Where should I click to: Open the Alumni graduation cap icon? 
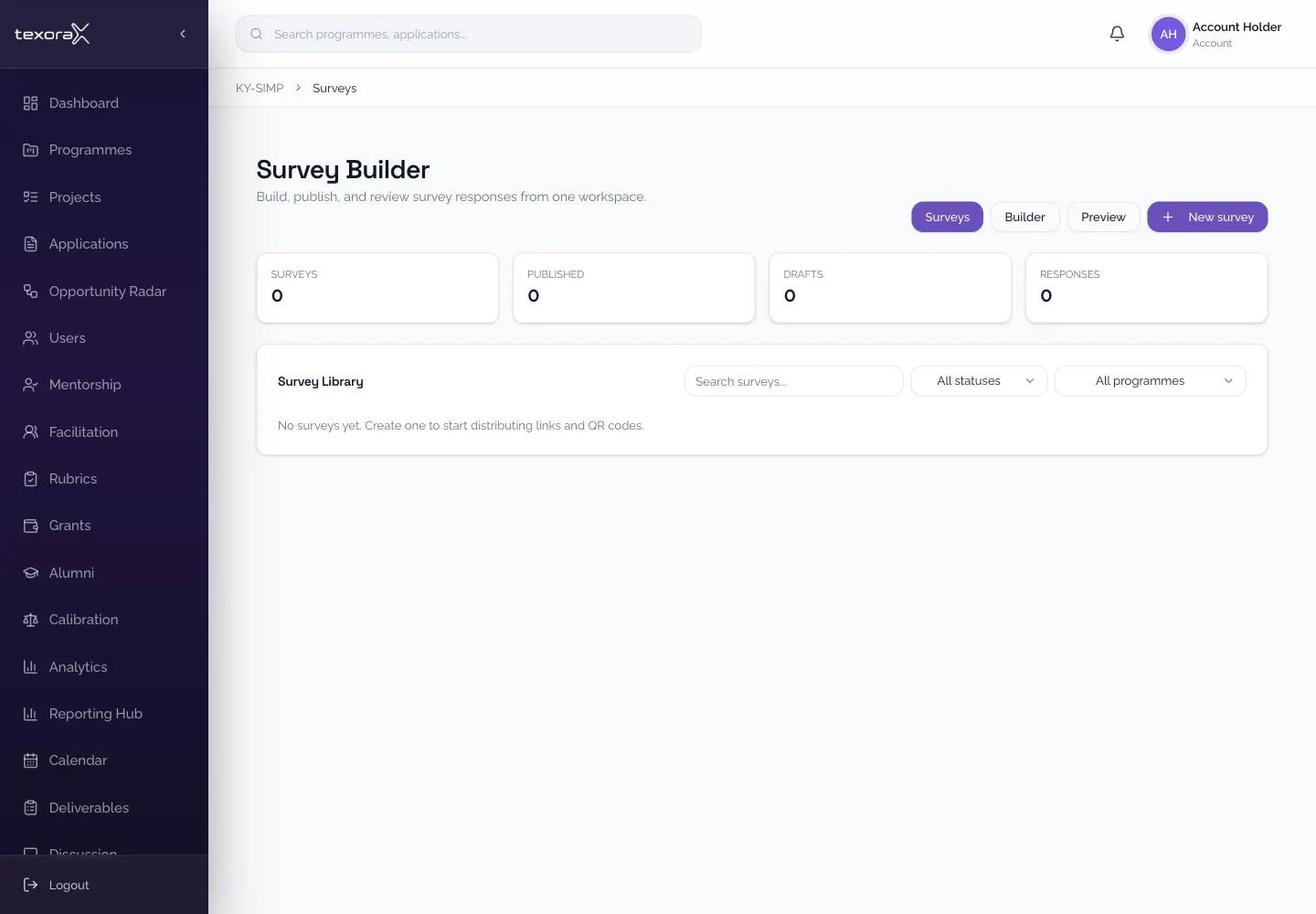(x=30, y=573)
